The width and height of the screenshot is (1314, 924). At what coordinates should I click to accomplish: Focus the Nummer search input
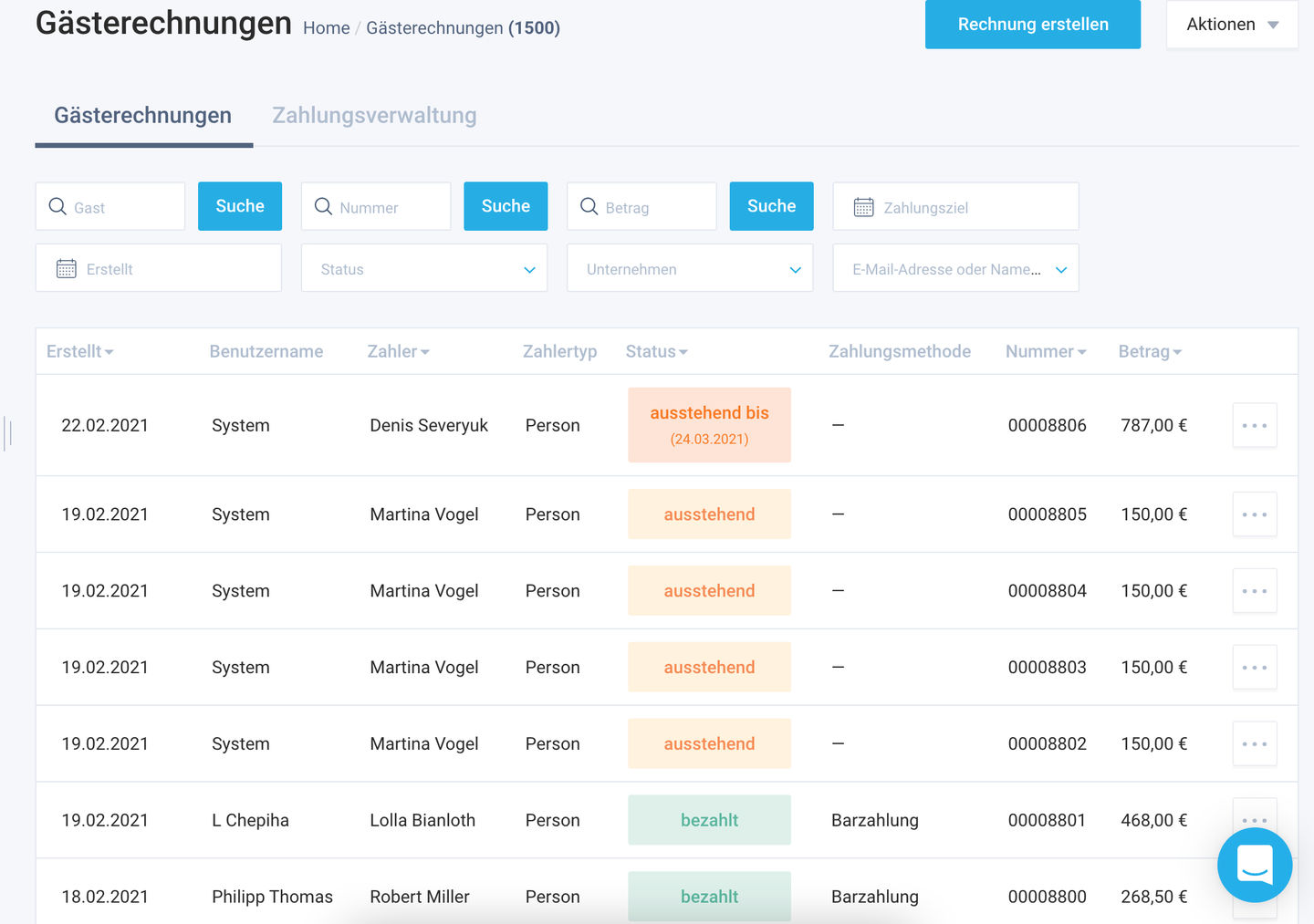[x=376, y=206]
